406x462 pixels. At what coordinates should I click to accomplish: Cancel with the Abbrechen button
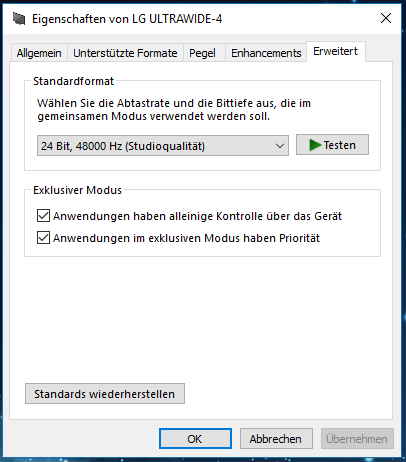[276, 439]
